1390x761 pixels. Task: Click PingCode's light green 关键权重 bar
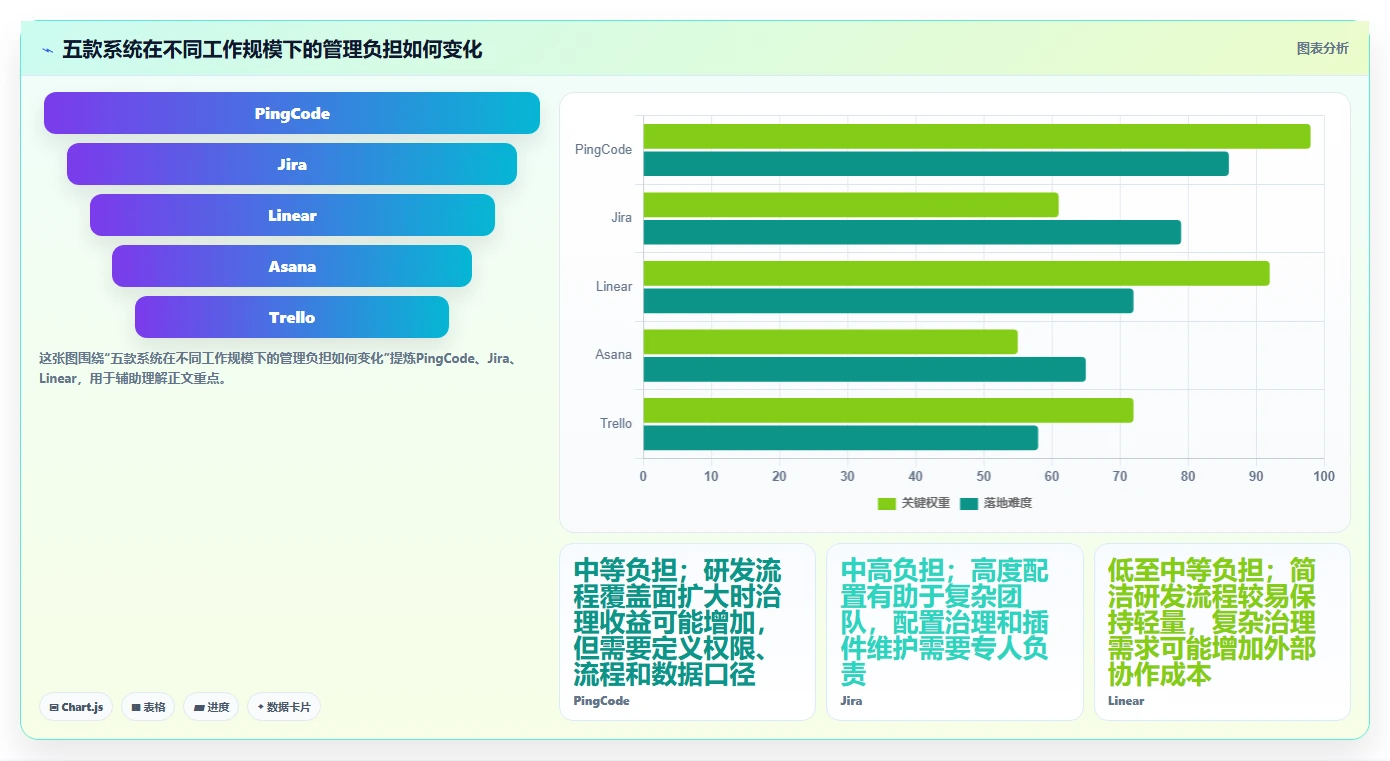[x=976, y=136]
